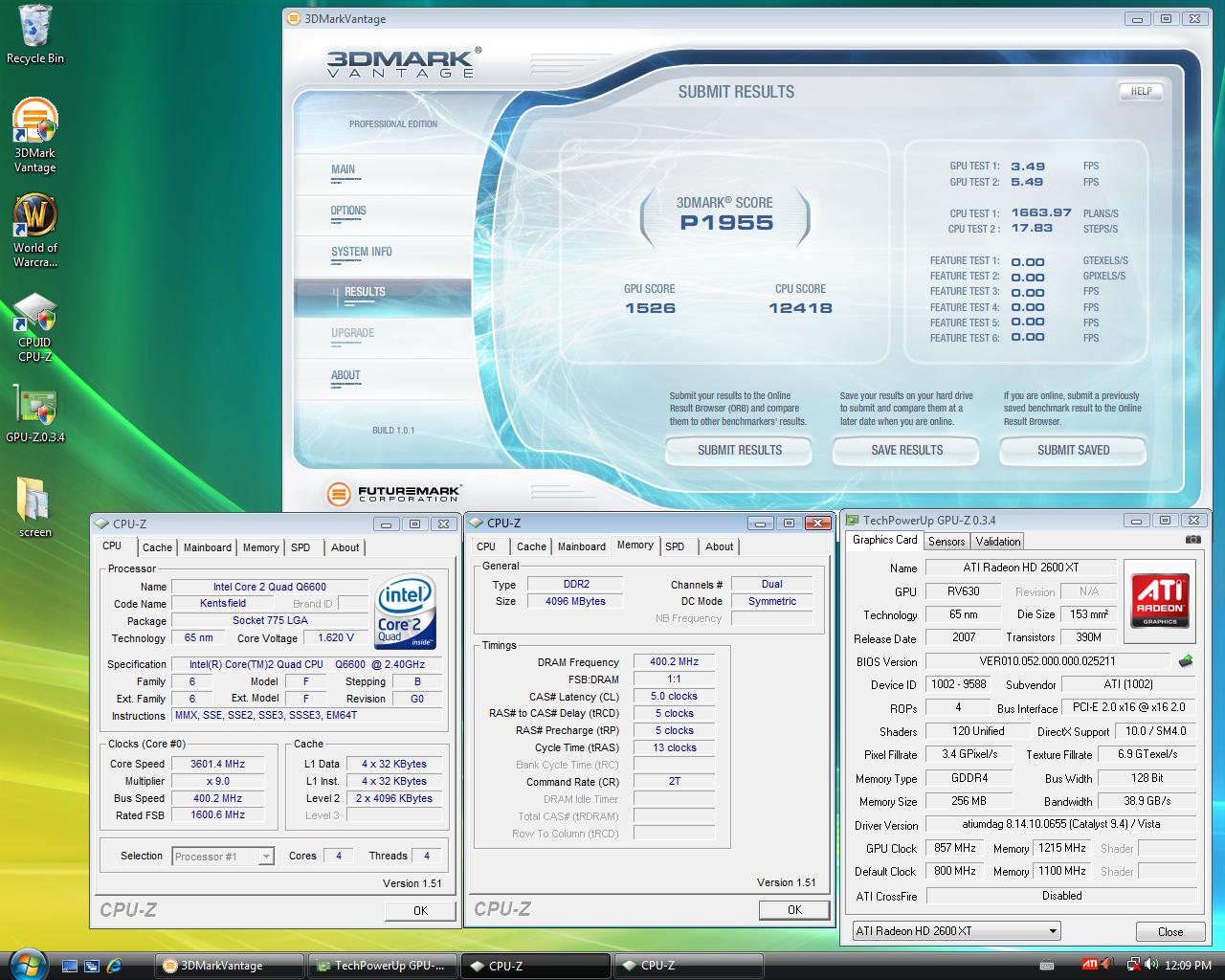Launch CPUID CPU-Z desktop shortcut
The image size is (1225, 980).
[x=35, y=328]
